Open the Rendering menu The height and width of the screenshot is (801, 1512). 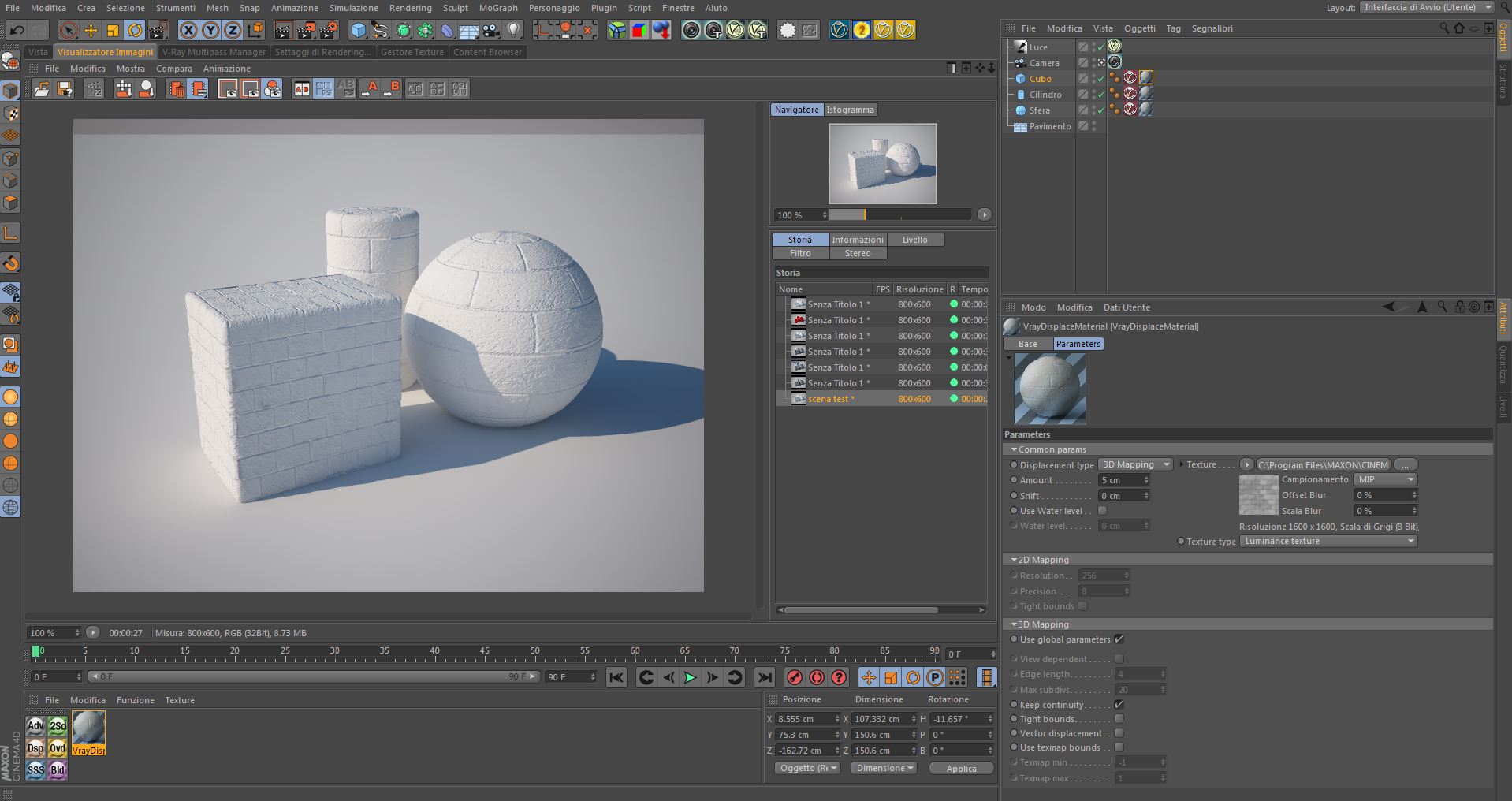(410, 8)
